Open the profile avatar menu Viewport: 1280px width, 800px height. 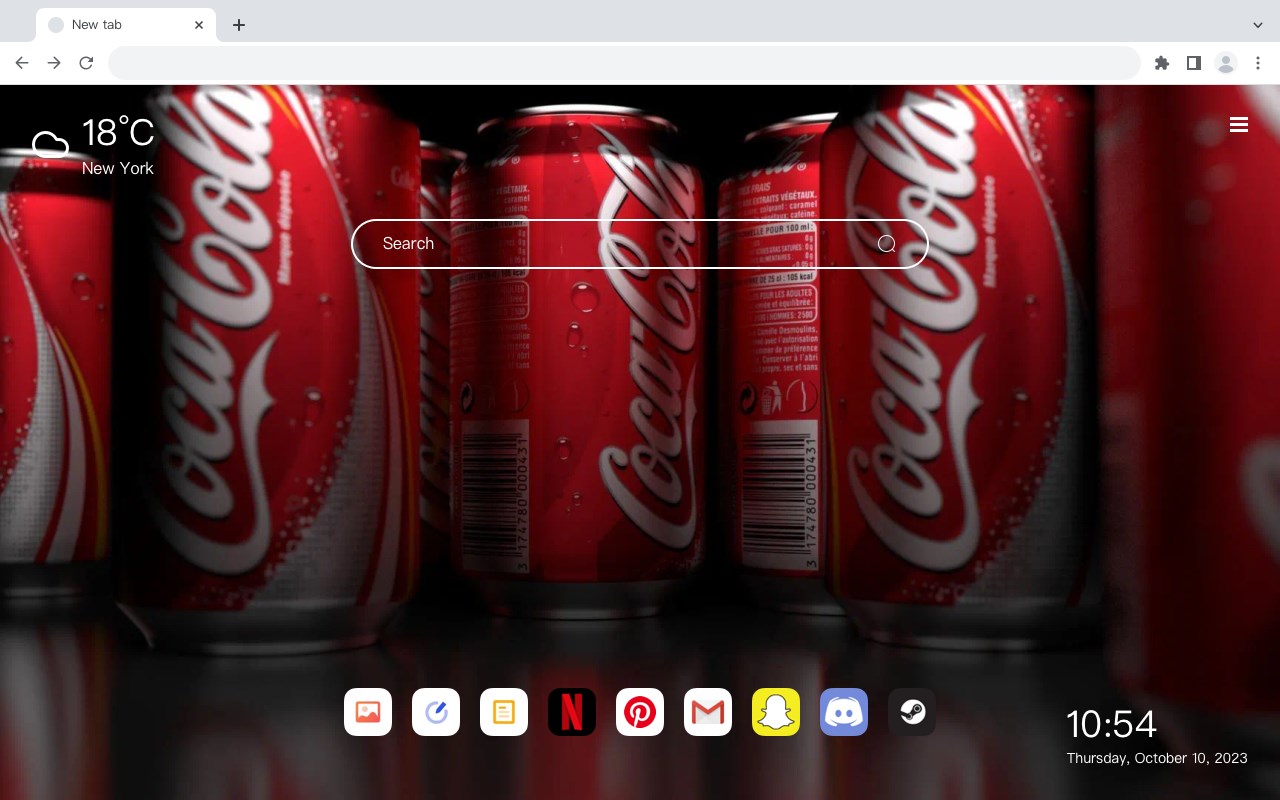click(1226, 63)
